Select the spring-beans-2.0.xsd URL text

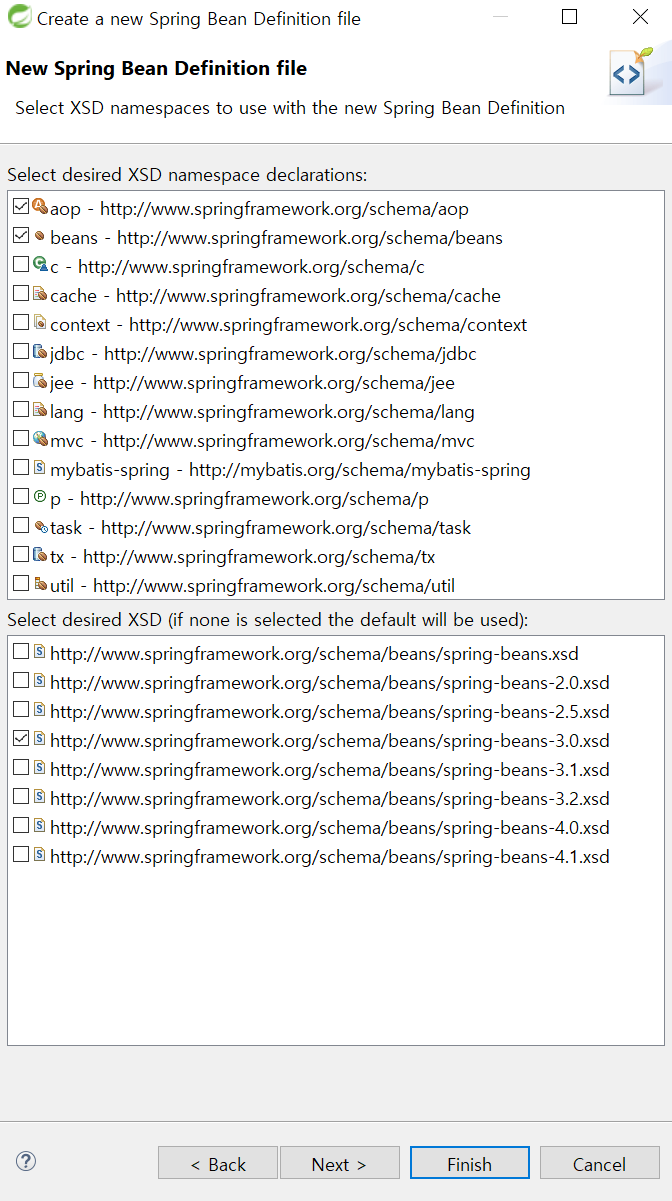point(330,683)
